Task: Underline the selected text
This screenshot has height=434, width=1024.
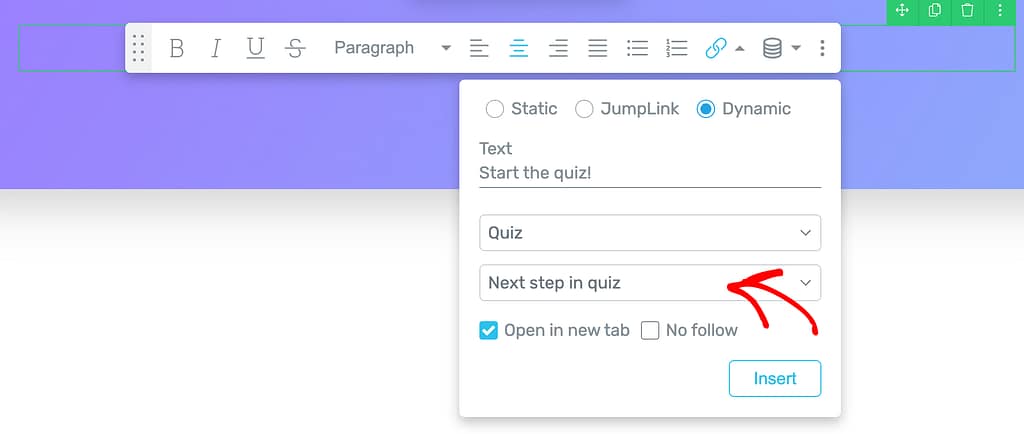Action: coord(255,48)
